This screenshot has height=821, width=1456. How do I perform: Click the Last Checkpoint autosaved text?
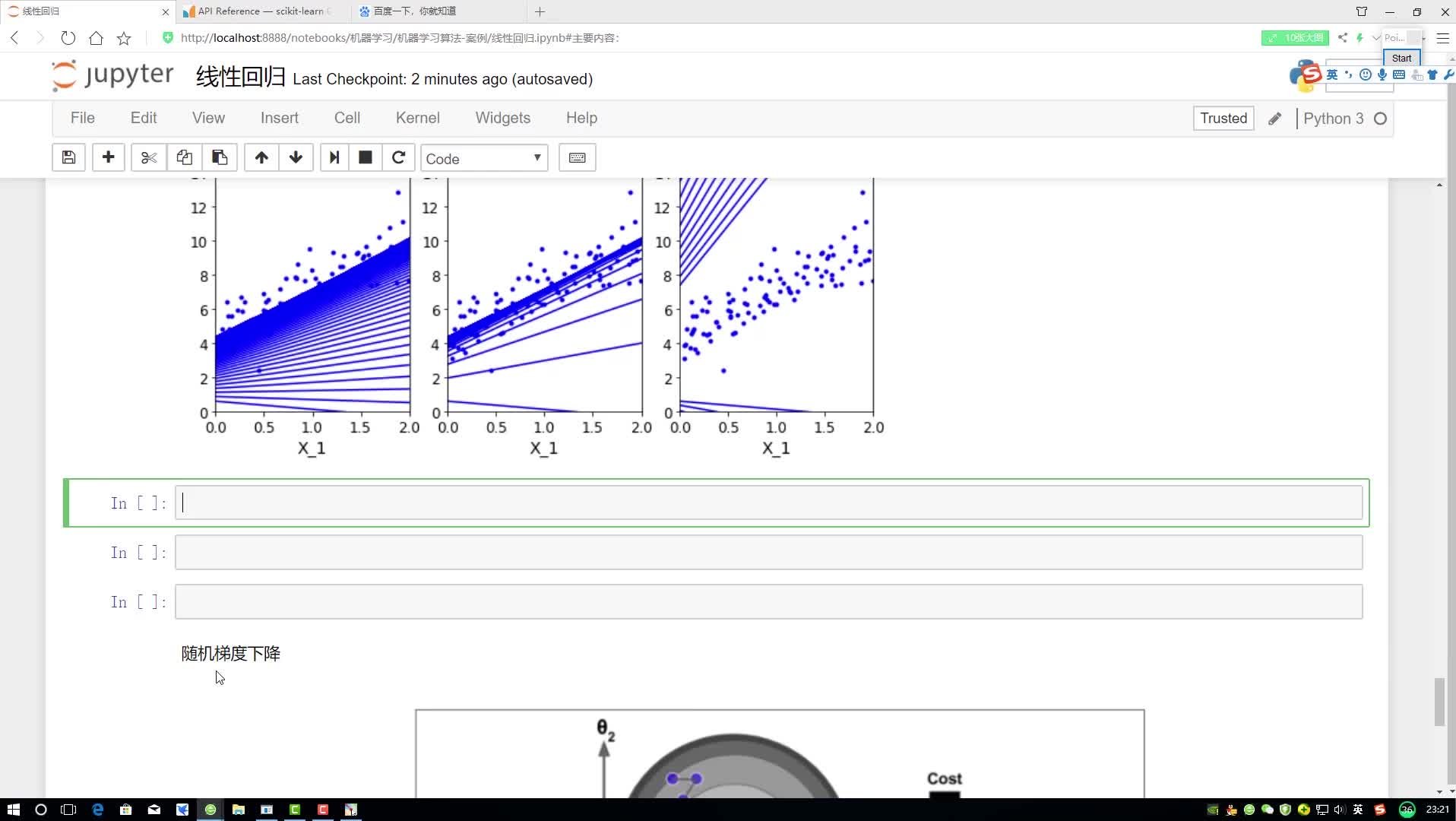[x=442, y=79]
